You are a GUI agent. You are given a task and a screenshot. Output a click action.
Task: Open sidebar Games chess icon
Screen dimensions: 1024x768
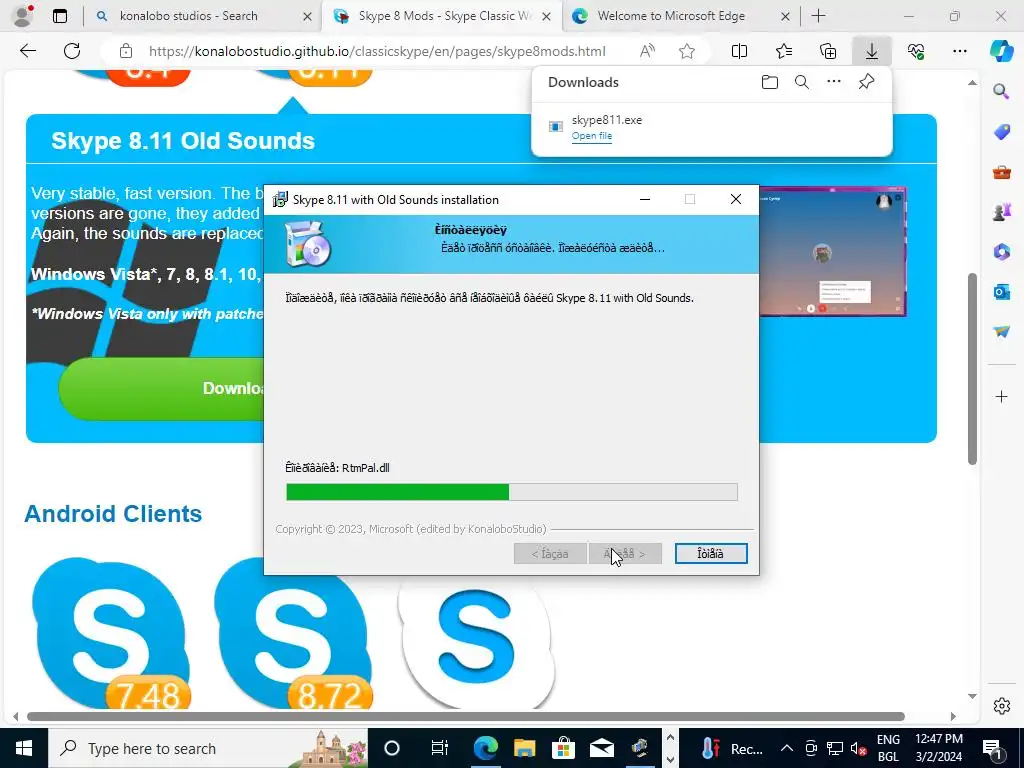(x=1001, y=212)
